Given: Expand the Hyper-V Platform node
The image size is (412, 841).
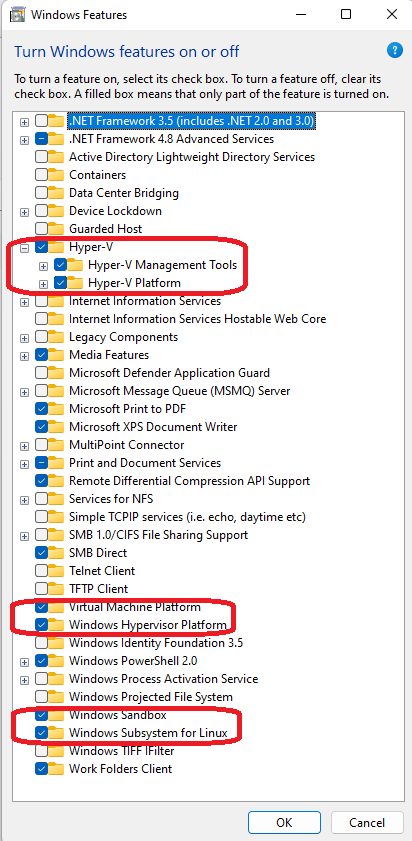Looking at the screenshot, I should 43,283.
